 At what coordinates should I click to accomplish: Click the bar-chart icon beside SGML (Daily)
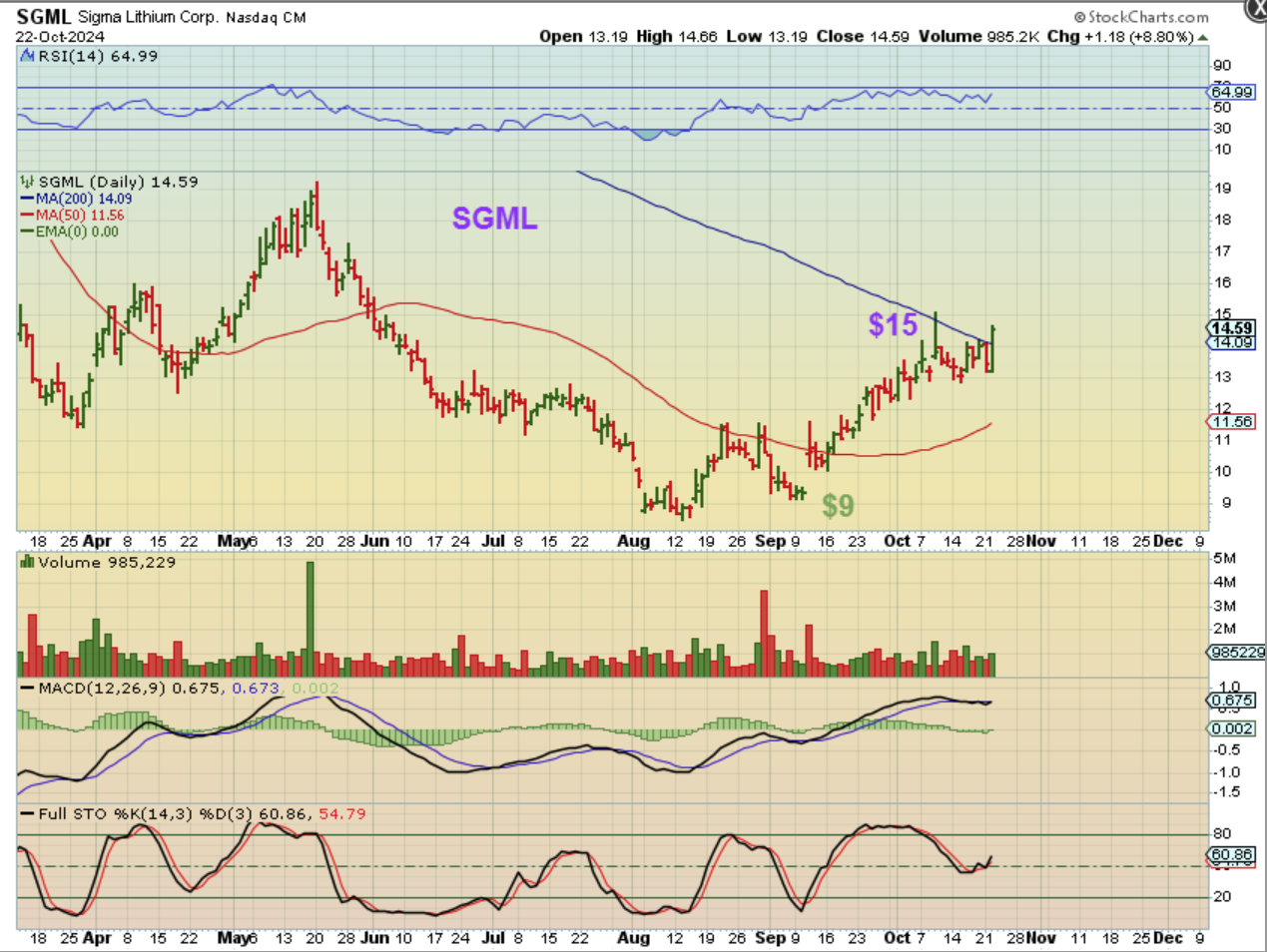(x=28, y=182)
